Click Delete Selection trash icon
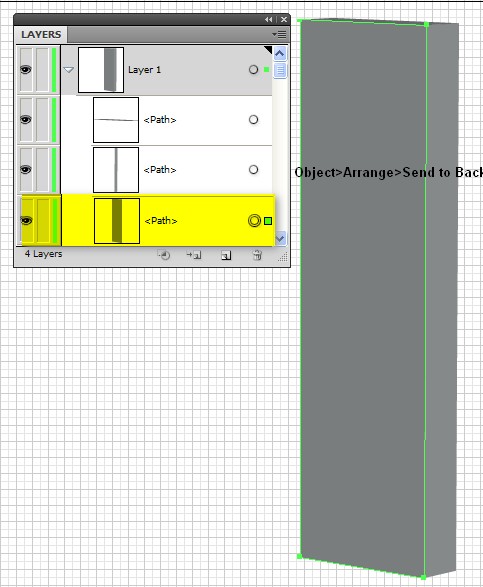The height and width of the screenshot is (587, 483). tap(257, 255)
